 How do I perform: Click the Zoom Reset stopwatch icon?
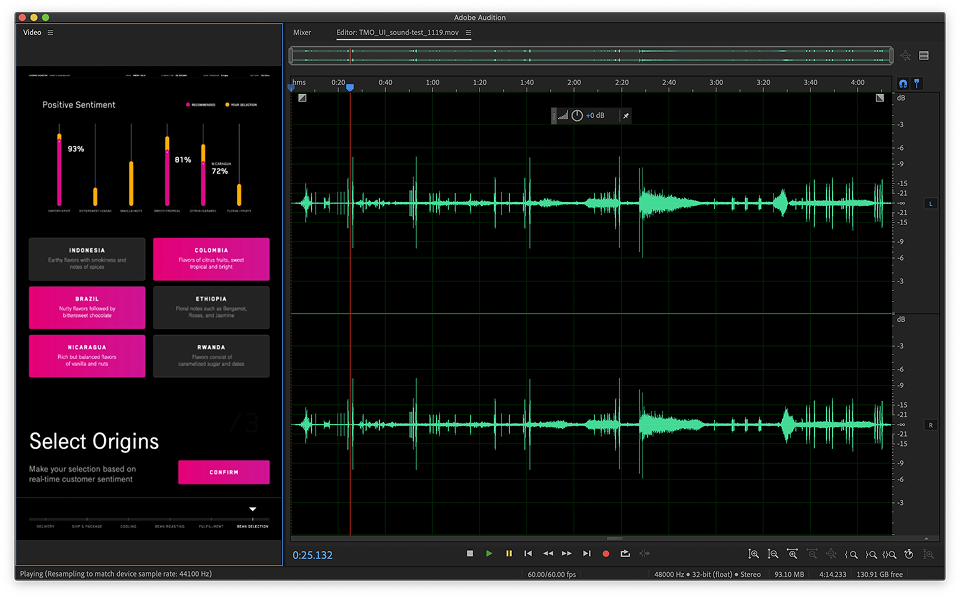[x=909, y=555]
